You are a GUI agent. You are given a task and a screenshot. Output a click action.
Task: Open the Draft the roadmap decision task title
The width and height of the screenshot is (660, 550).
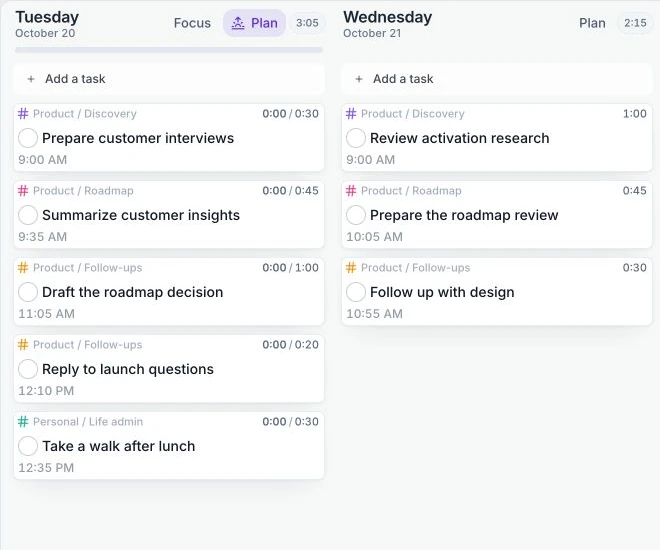click(133, 292)
